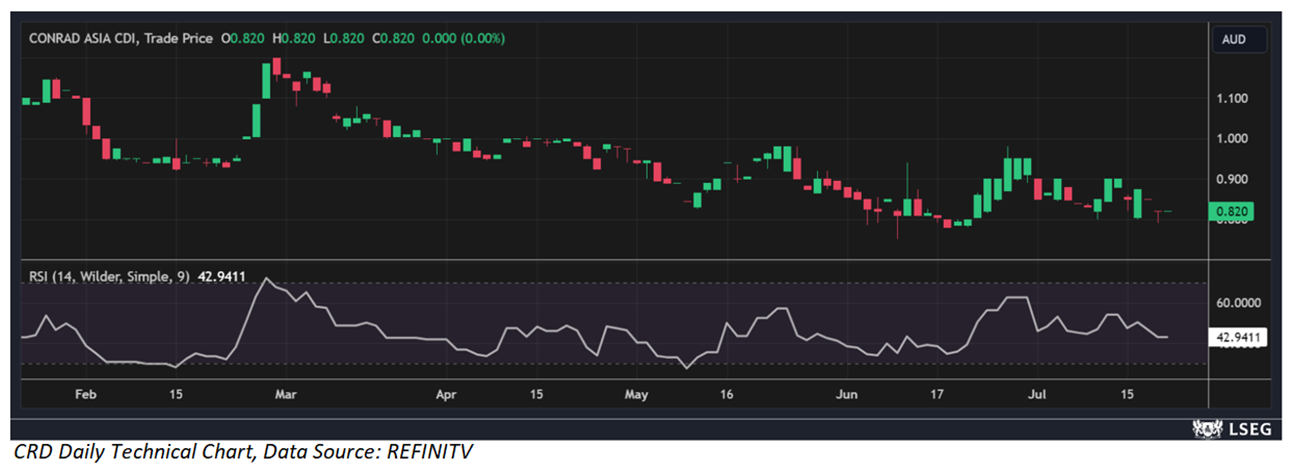1293x473 pixels.
Task: Click the green 0.820 price tag
Action: (x=1229, y=211)
